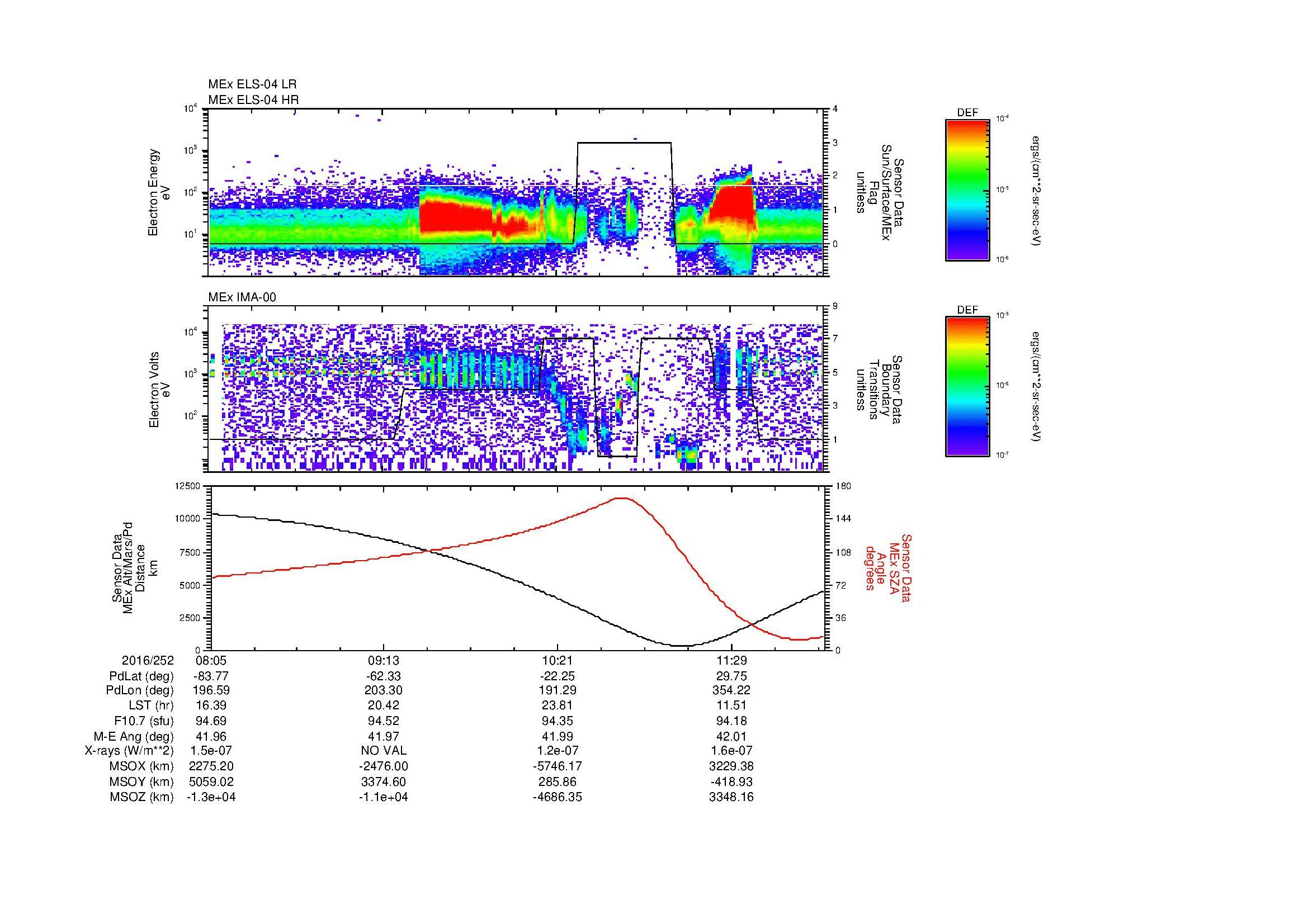Click the LST value '16.39'
1308x924 pixels.
pos(211,706)
